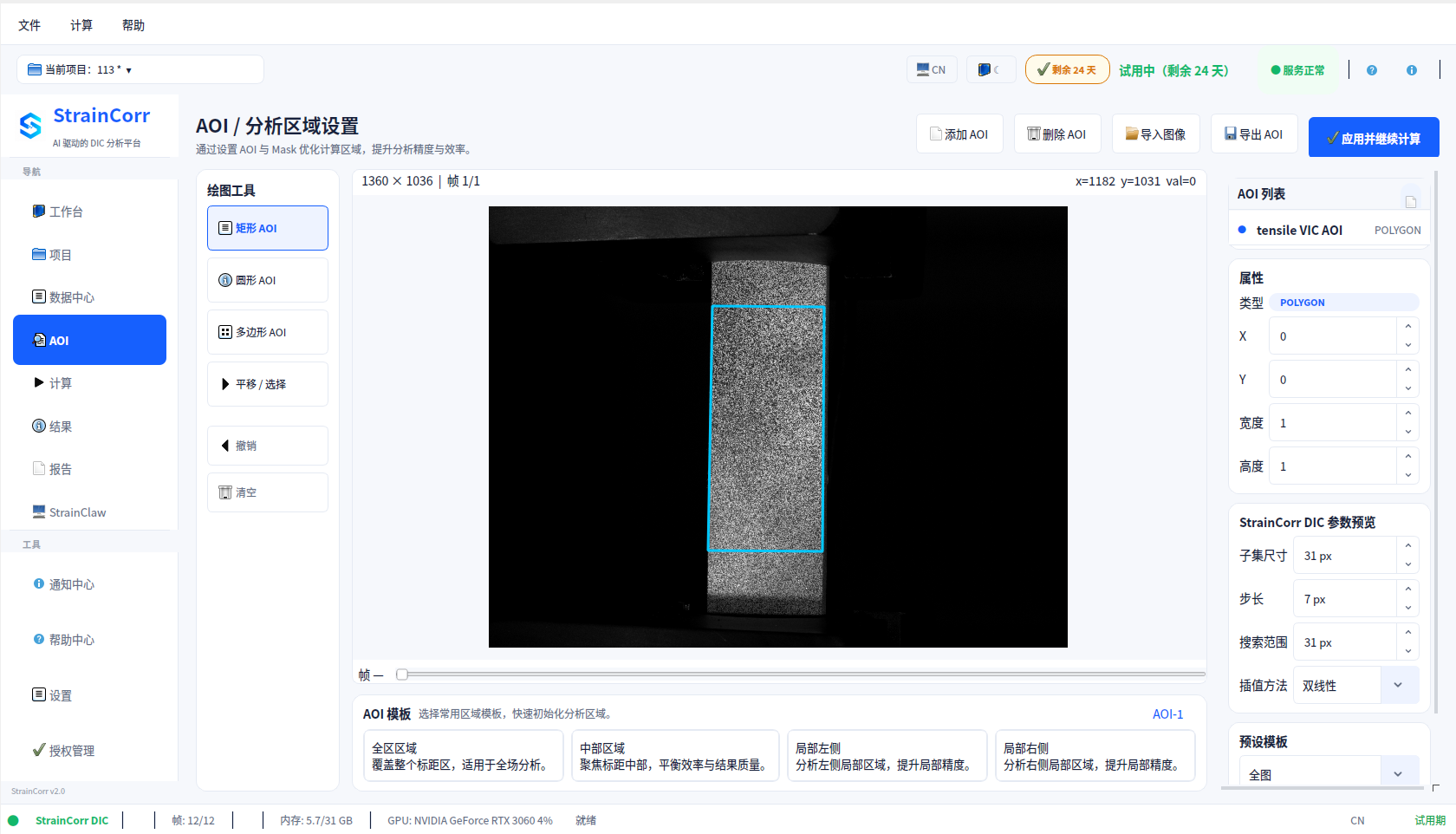1456x834 pixels.
Task: Click GPU NVIDIA GeForce status text
Action: tap(470, 820)
